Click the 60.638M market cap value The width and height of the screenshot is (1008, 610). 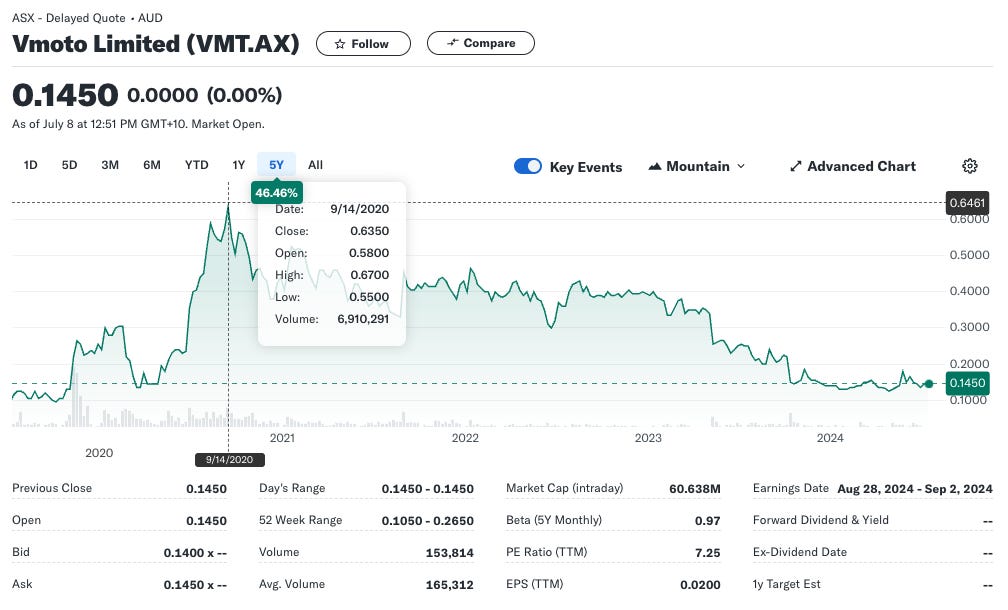point(694,489)
